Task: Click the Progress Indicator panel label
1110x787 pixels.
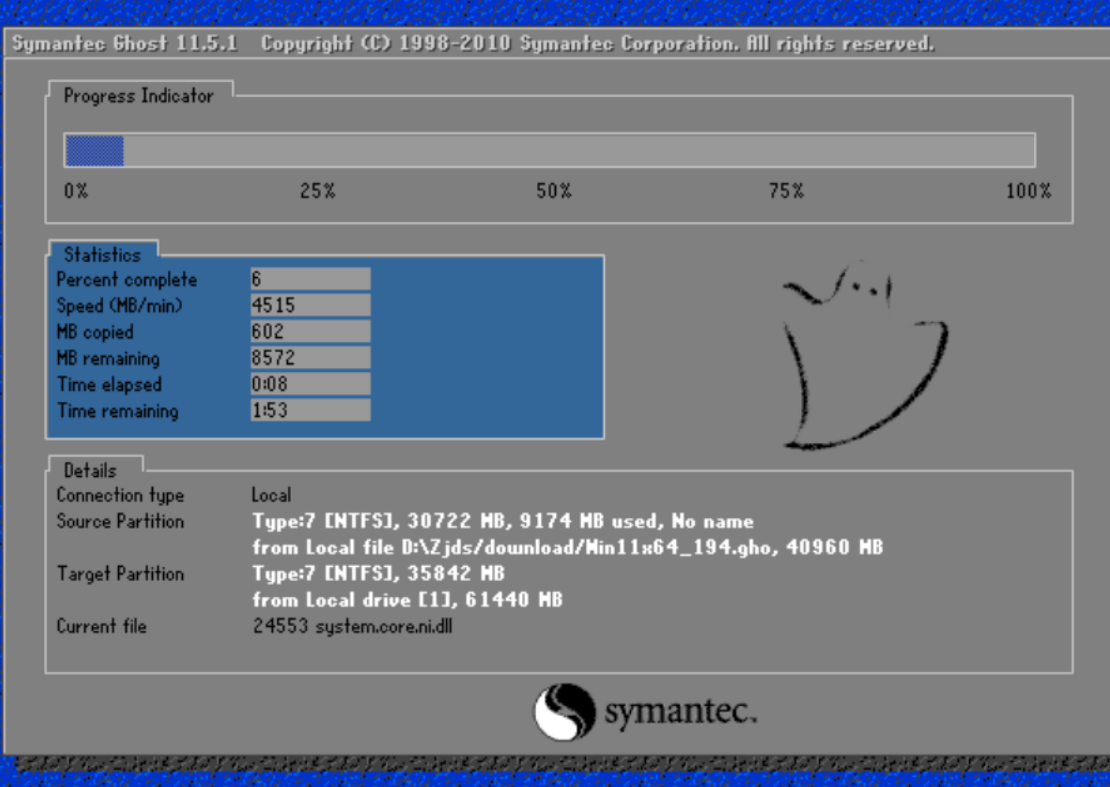Action: [139, 96]
